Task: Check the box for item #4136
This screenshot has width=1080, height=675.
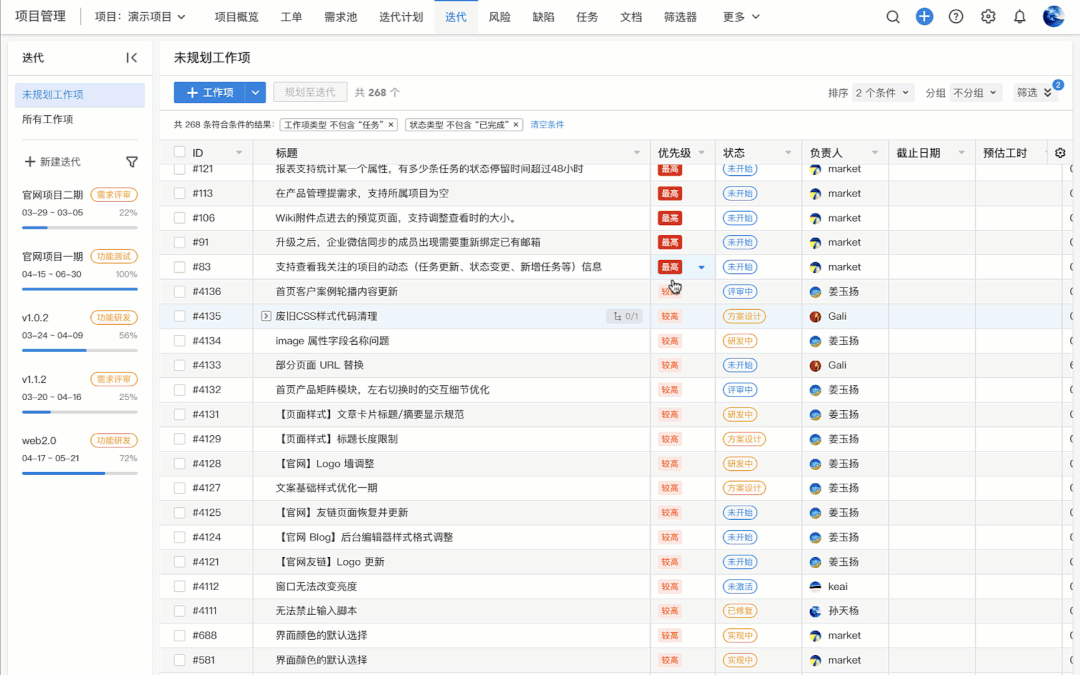Action: pos(180,292)
